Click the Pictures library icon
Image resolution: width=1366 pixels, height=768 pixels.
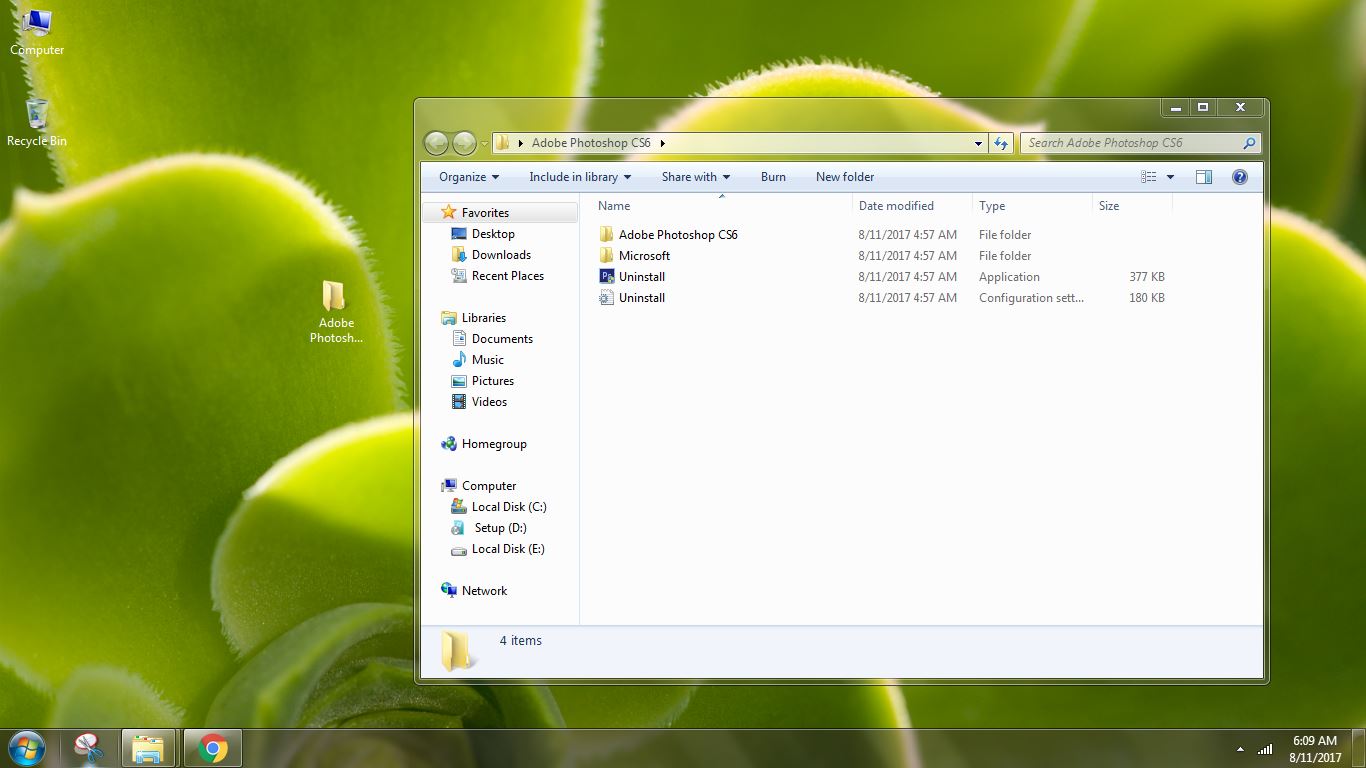coord(459,381)
